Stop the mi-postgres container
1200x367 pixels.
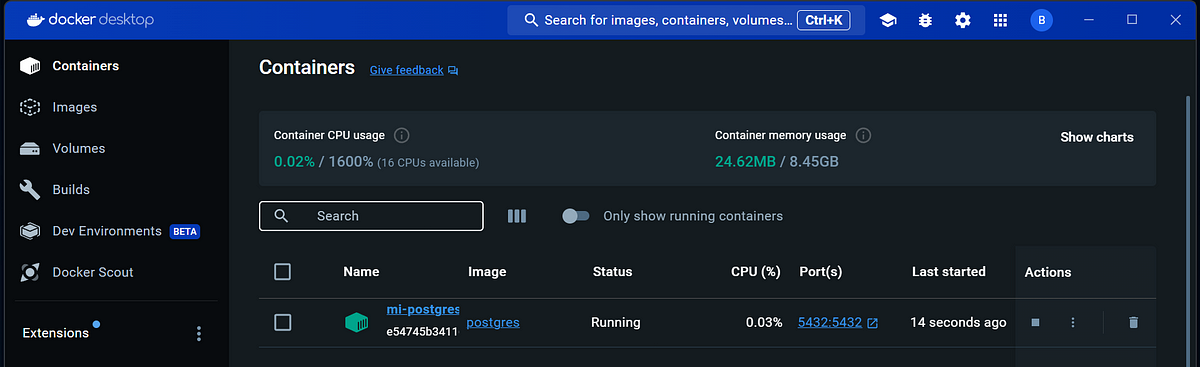point(1036,322)
